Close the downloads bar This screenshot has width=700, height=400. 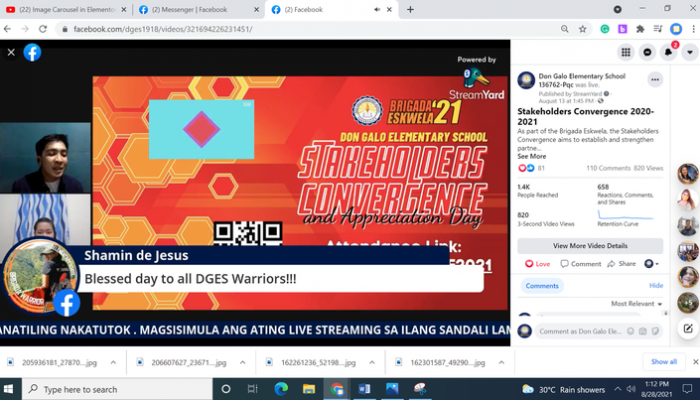click(x=695, y=362)
